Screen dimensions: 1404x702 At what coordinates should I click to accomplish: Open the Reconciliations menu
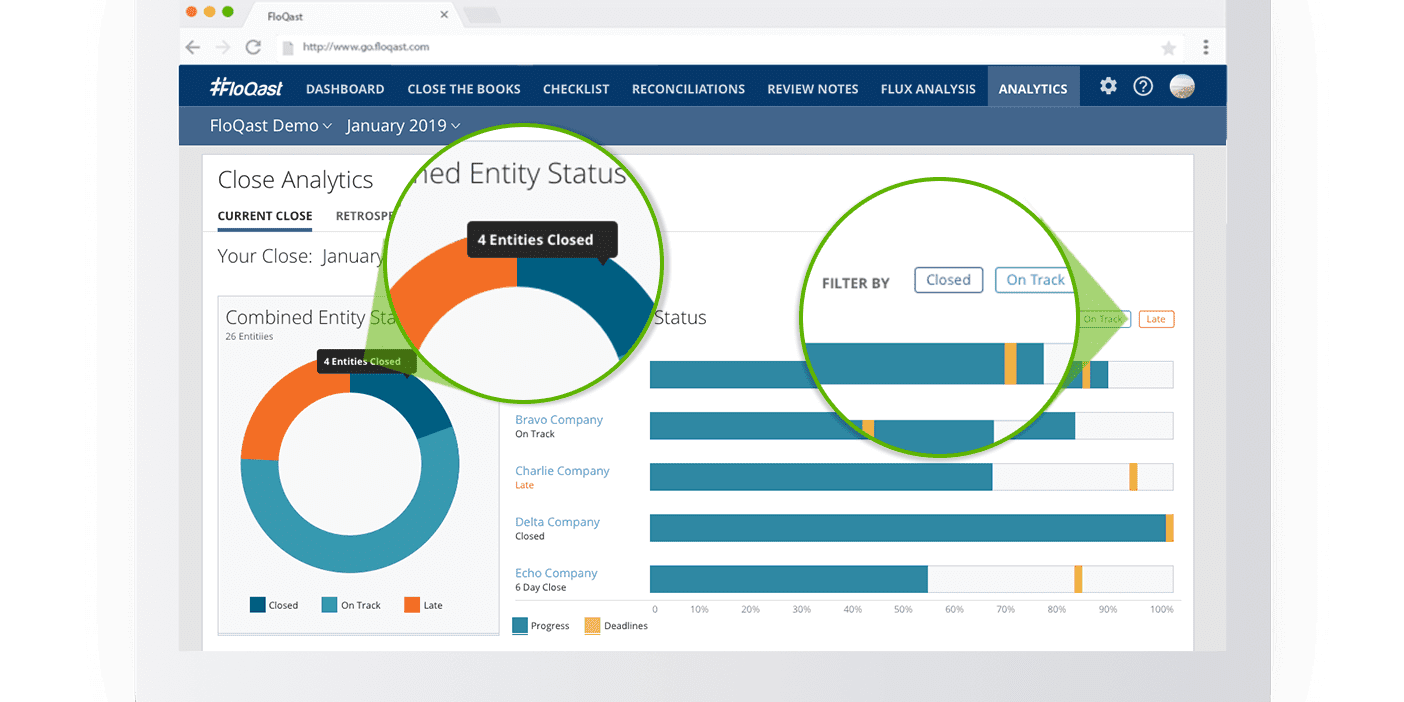pyautogui.click(x=688, y=89)
